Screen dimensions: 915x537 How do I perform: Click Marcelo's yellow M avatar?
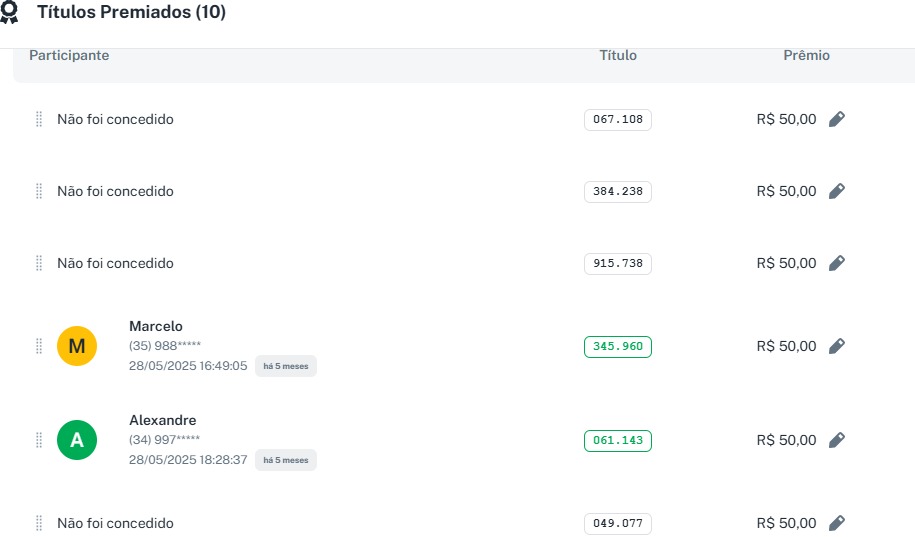77,346
